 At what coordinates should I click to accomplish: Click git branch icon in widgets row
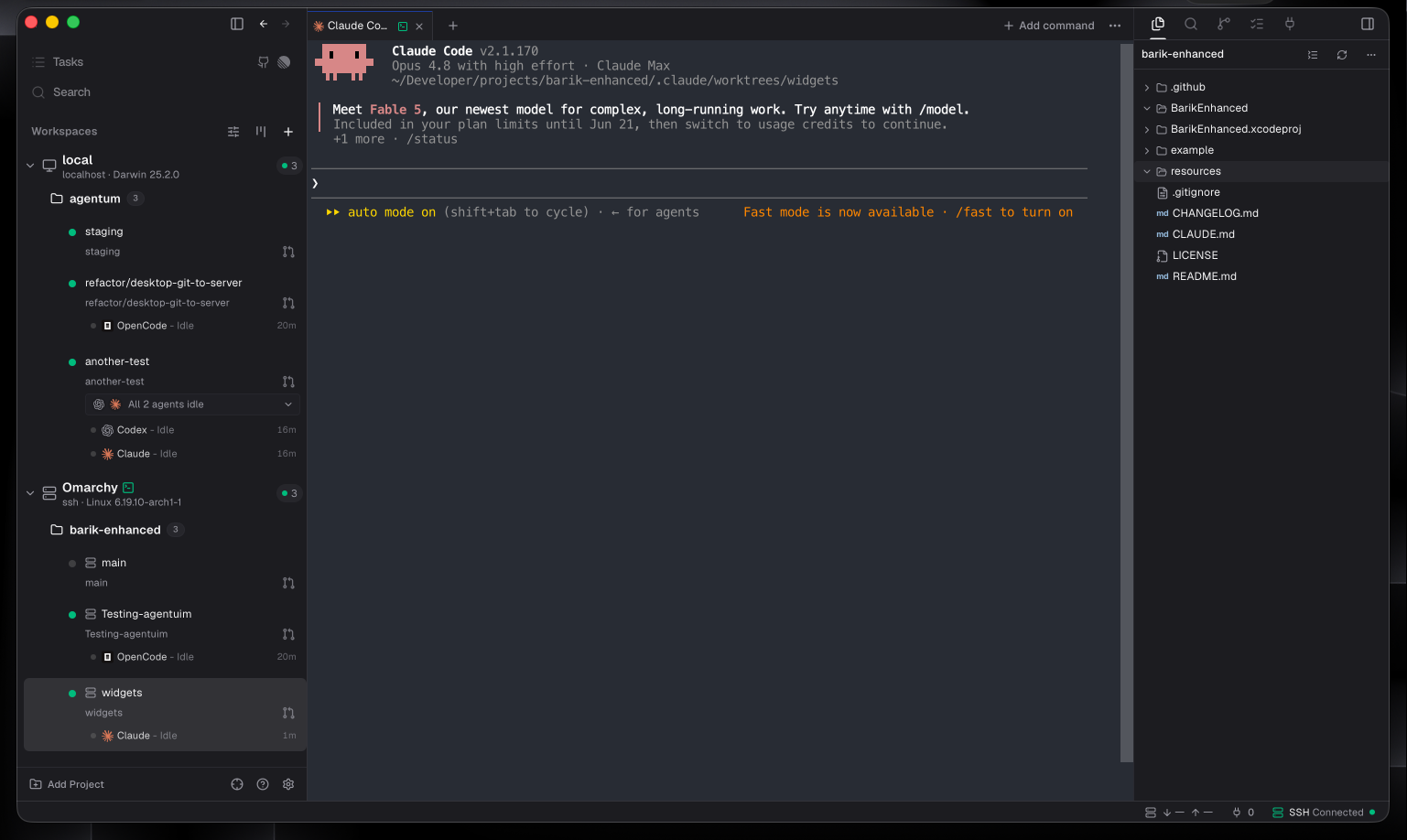tap(288, 713)
